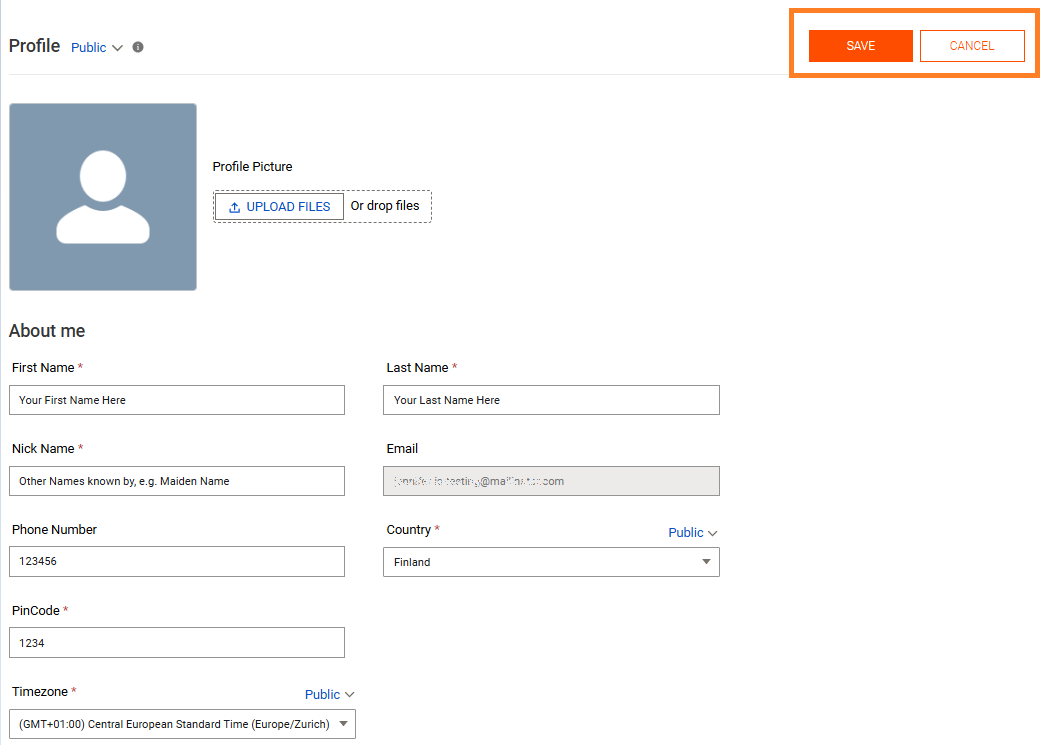The width and height of the screenshot is (1046, 745).
Task: Expand the Timezone field Public visibility dropdown
Action: 329,694
